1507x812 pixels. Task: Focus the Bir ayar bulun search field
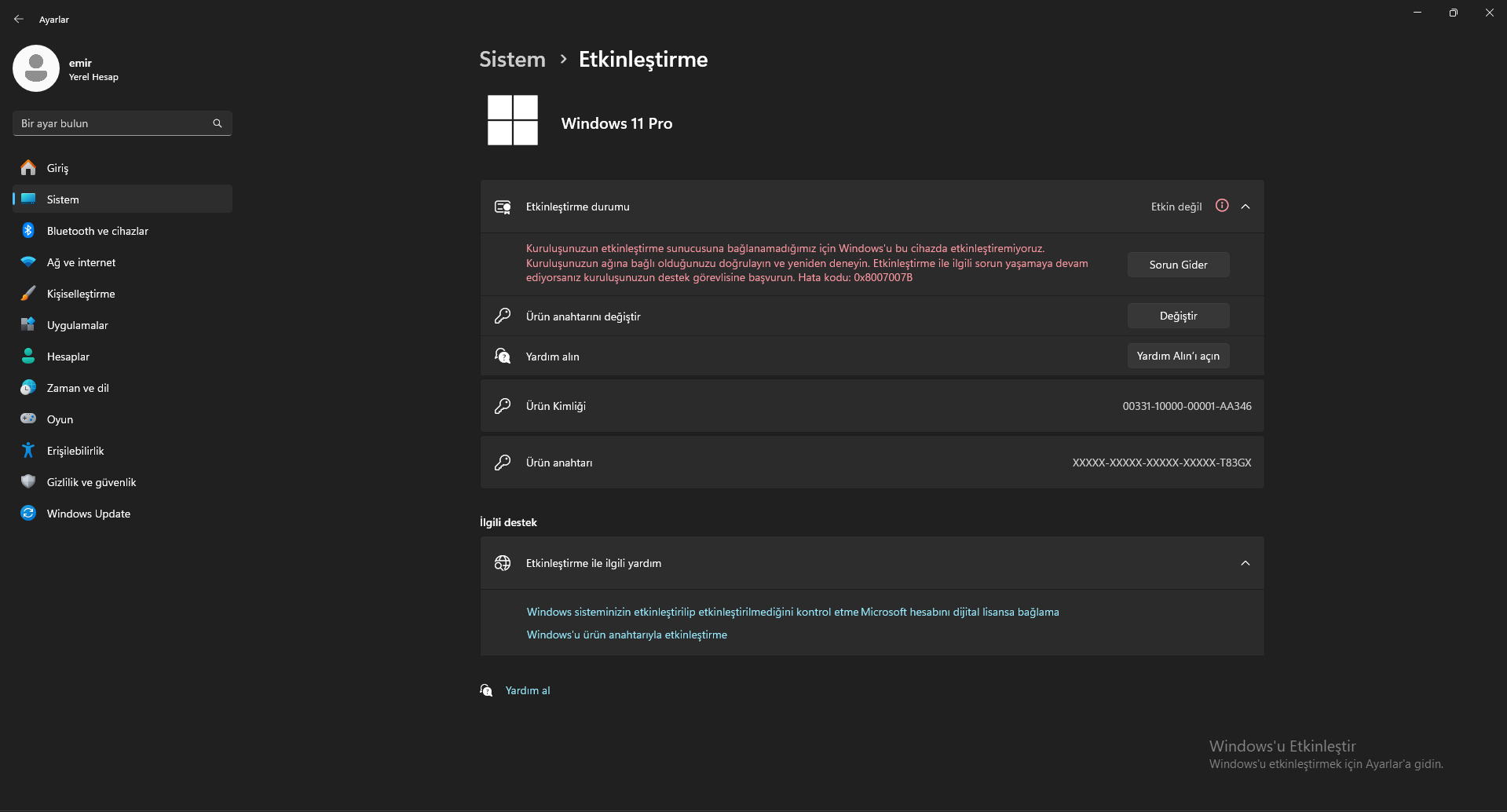[x=114, y=123]
